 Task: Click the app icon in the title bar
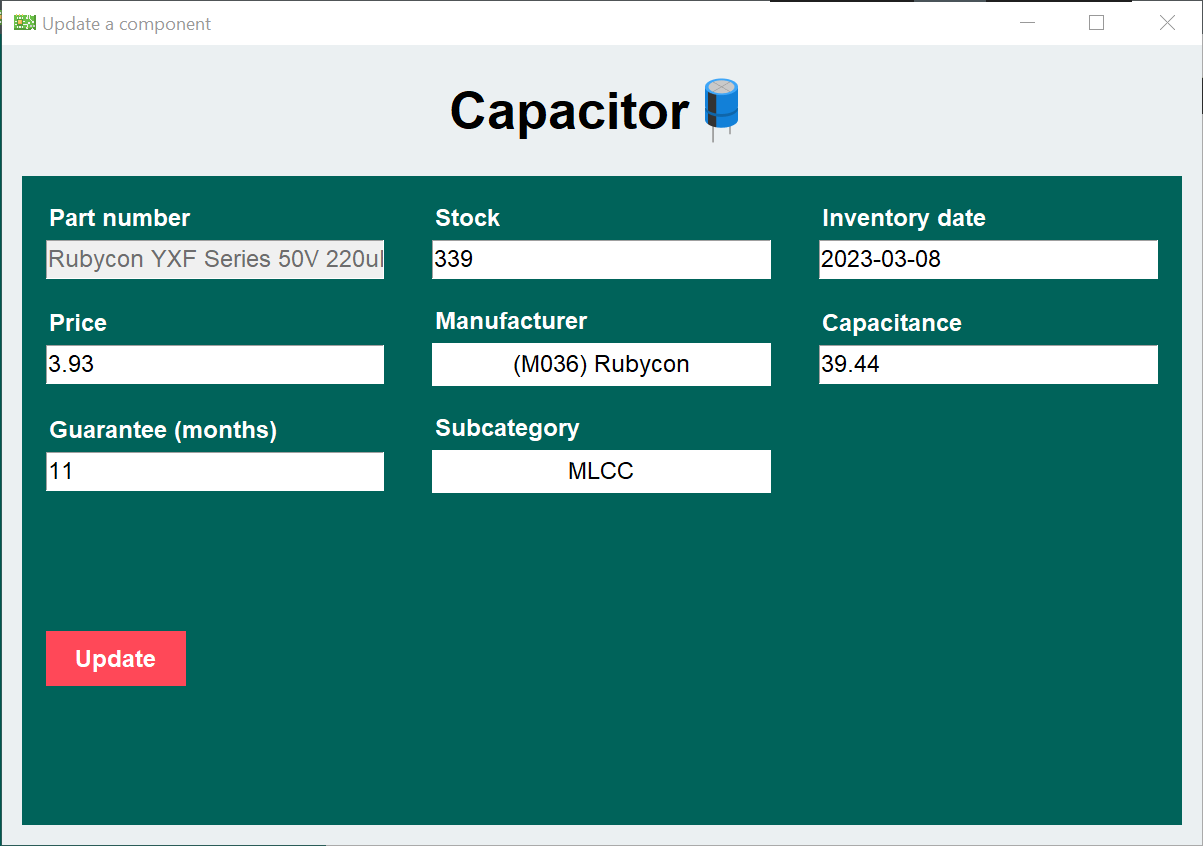tap(24, 23)
